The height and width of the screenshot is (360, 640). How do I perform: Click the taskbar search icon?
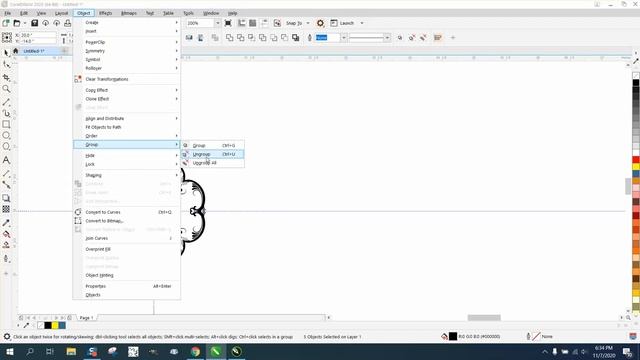29,351
